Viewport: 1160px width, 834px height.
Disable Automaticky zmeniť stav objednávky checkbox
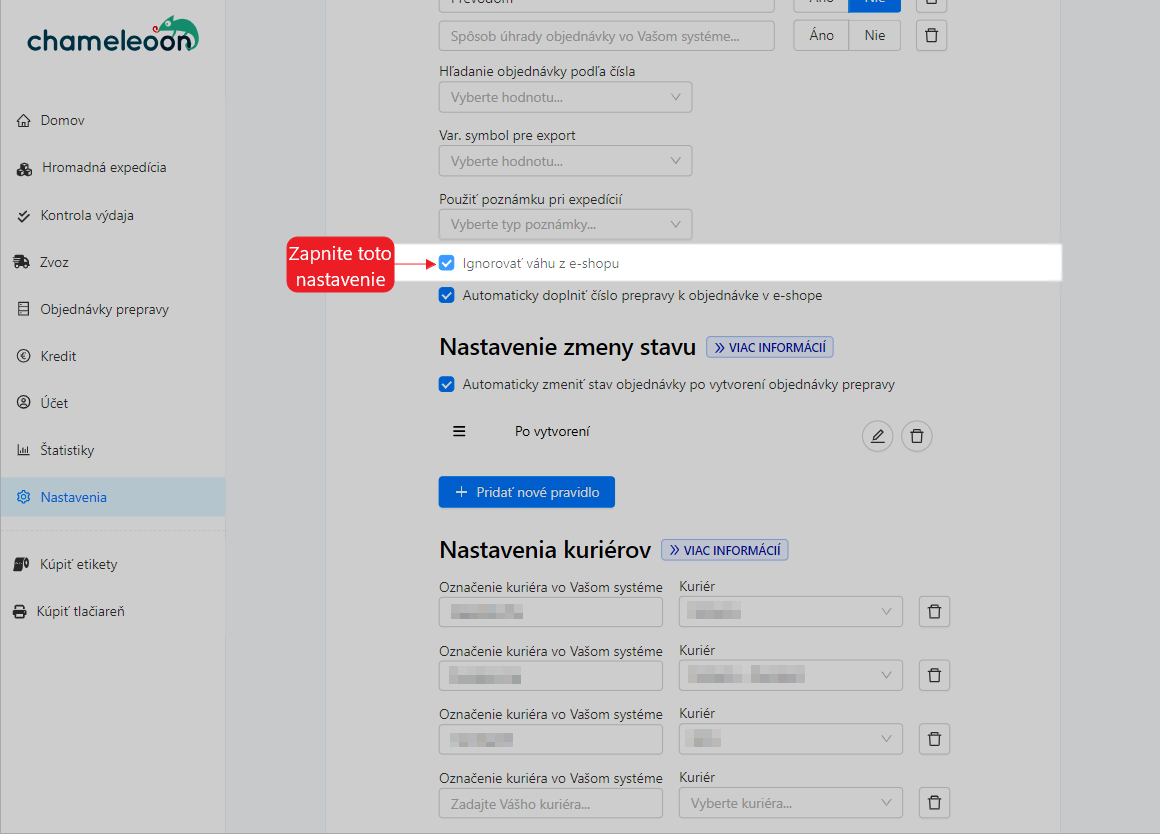447,384
